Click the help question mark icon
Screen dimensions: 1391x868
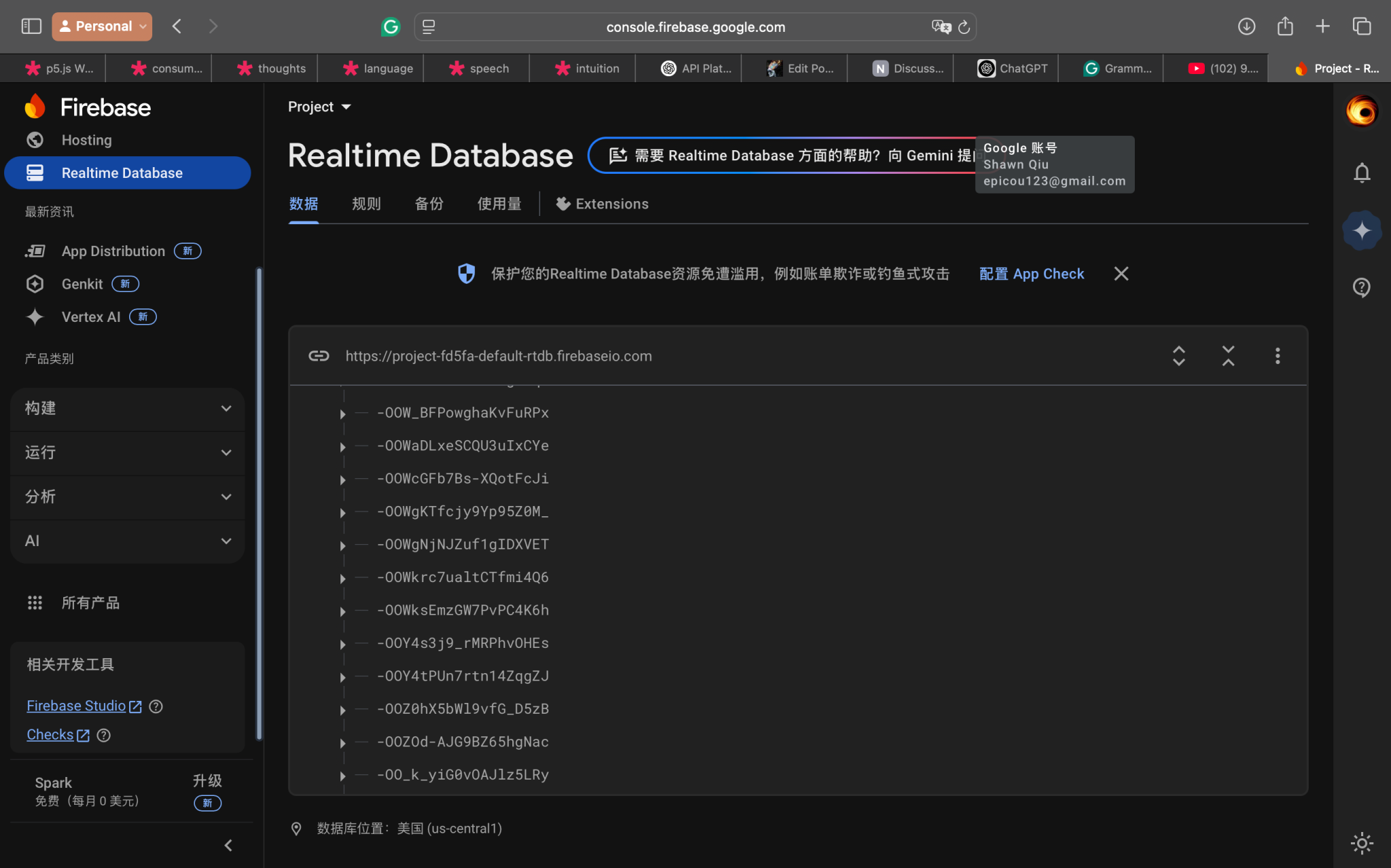(x=1361, y=287)
